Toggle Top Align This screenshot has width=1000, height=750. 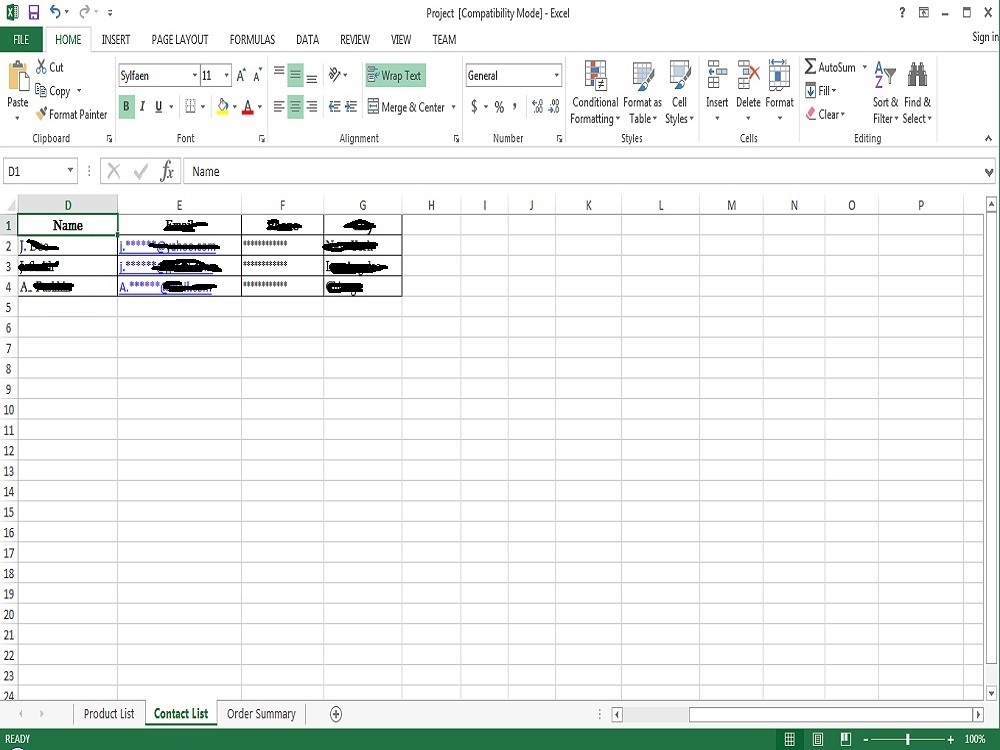pyautogui.click(x=279, y=72)
